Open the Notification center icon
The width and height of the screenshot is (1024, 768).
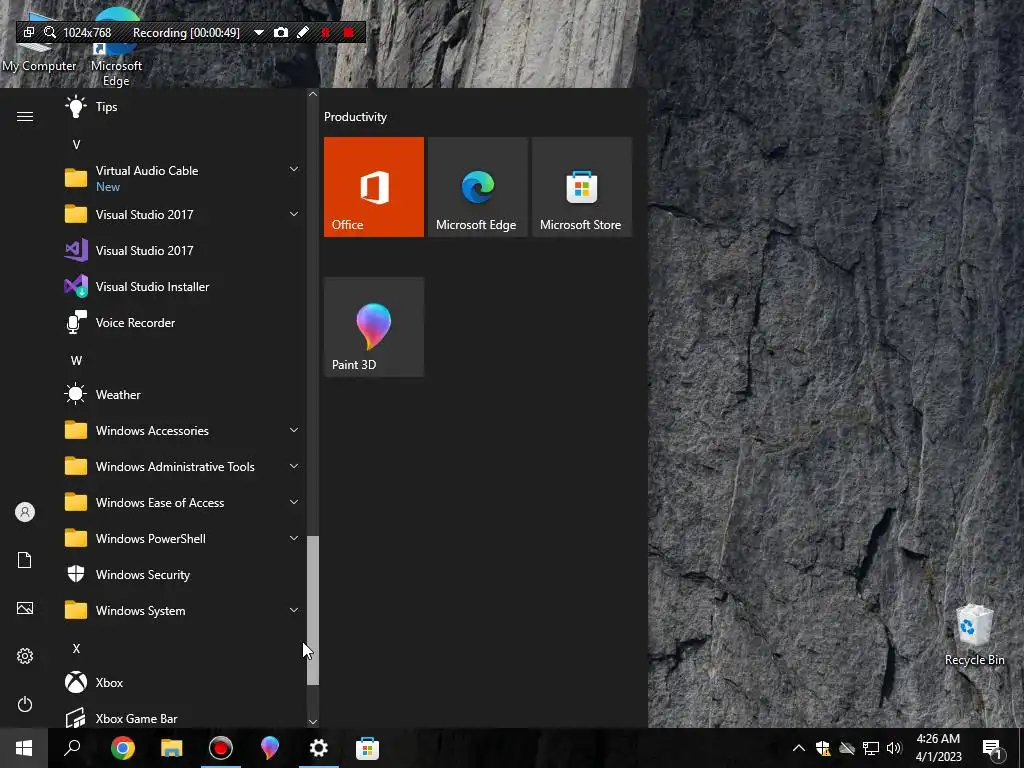pyautogui.click(x=992, y=748)
